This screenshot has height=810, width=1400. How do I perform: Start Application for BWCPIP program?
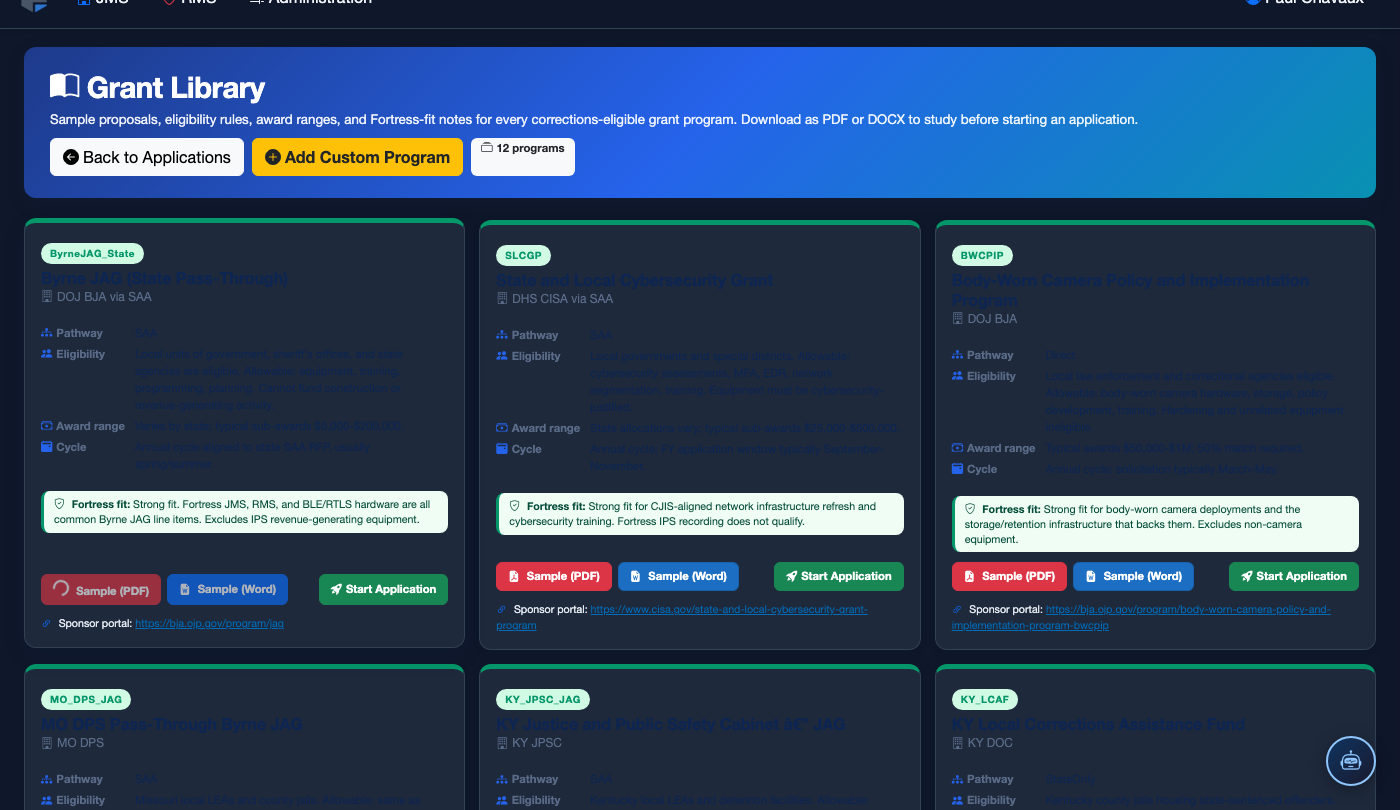[x=1294, y=576]
